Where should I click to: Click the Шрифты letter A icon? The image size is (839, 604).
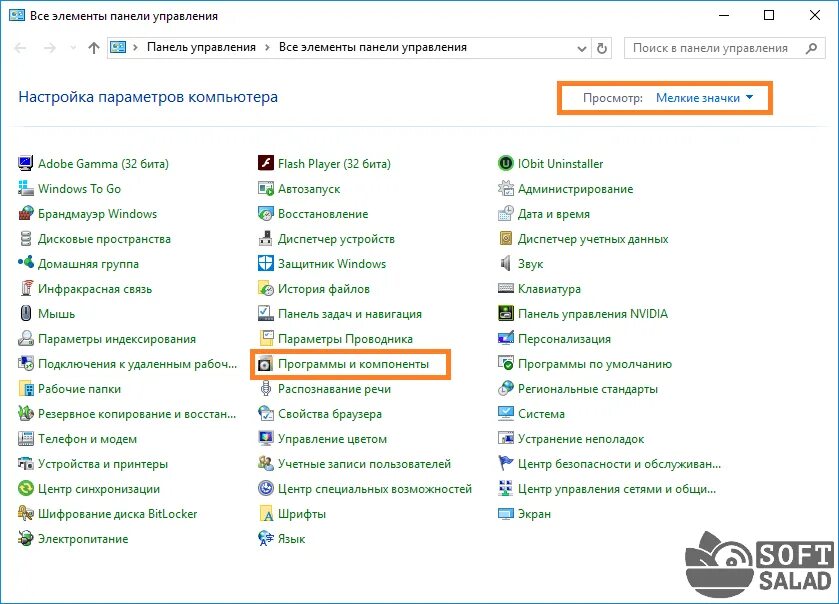[265, 514]
